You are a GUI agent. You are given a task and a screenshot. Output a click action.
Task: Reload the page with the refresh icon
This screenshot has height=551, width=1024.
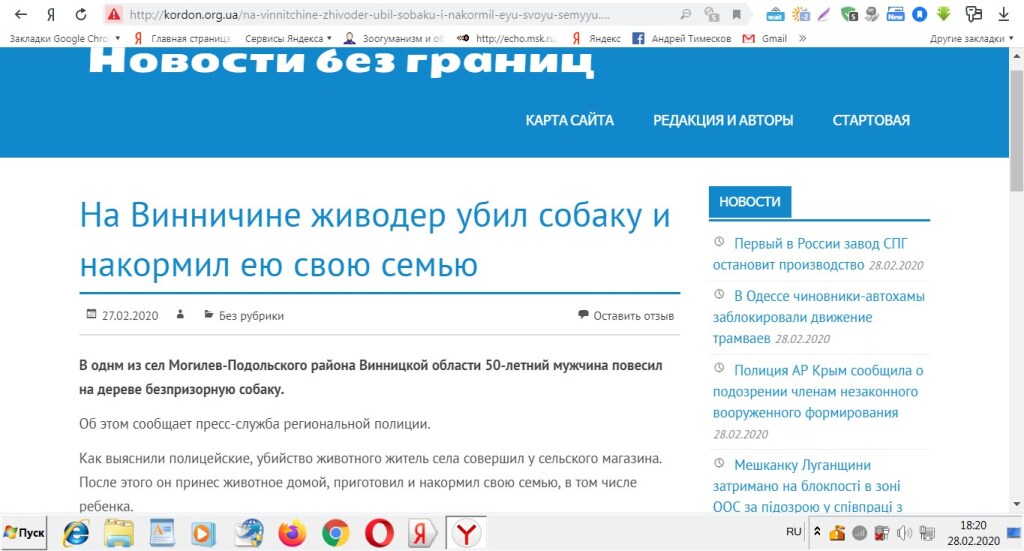click(81, 15)
